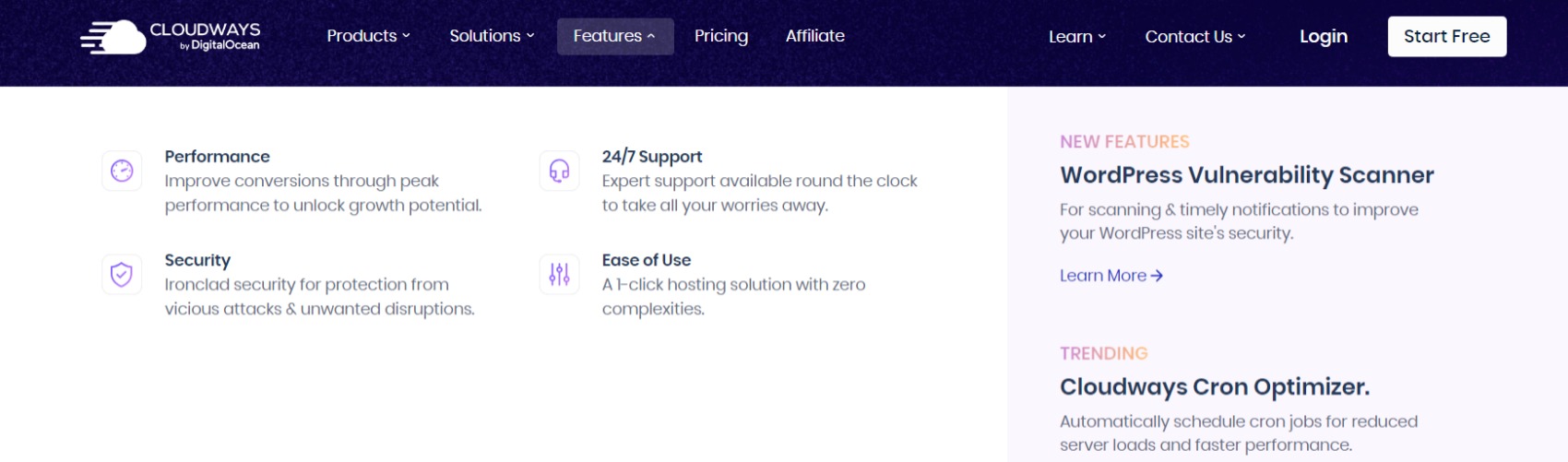This screenshot has height=462, width=1568.
Task: Open the Learn dropdown
Action: [1076, 37]
